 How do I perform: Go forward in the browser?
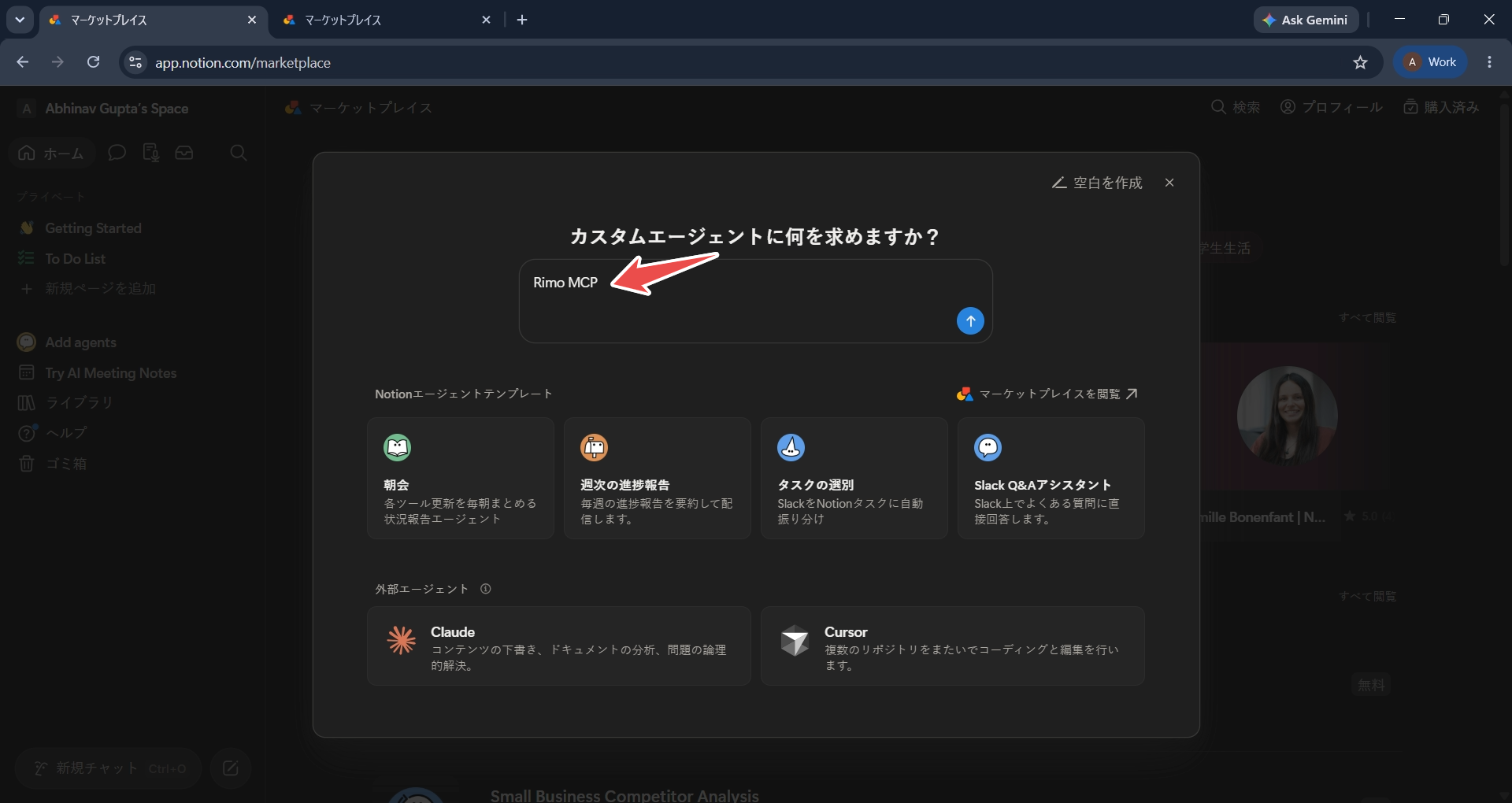[57, 62]
